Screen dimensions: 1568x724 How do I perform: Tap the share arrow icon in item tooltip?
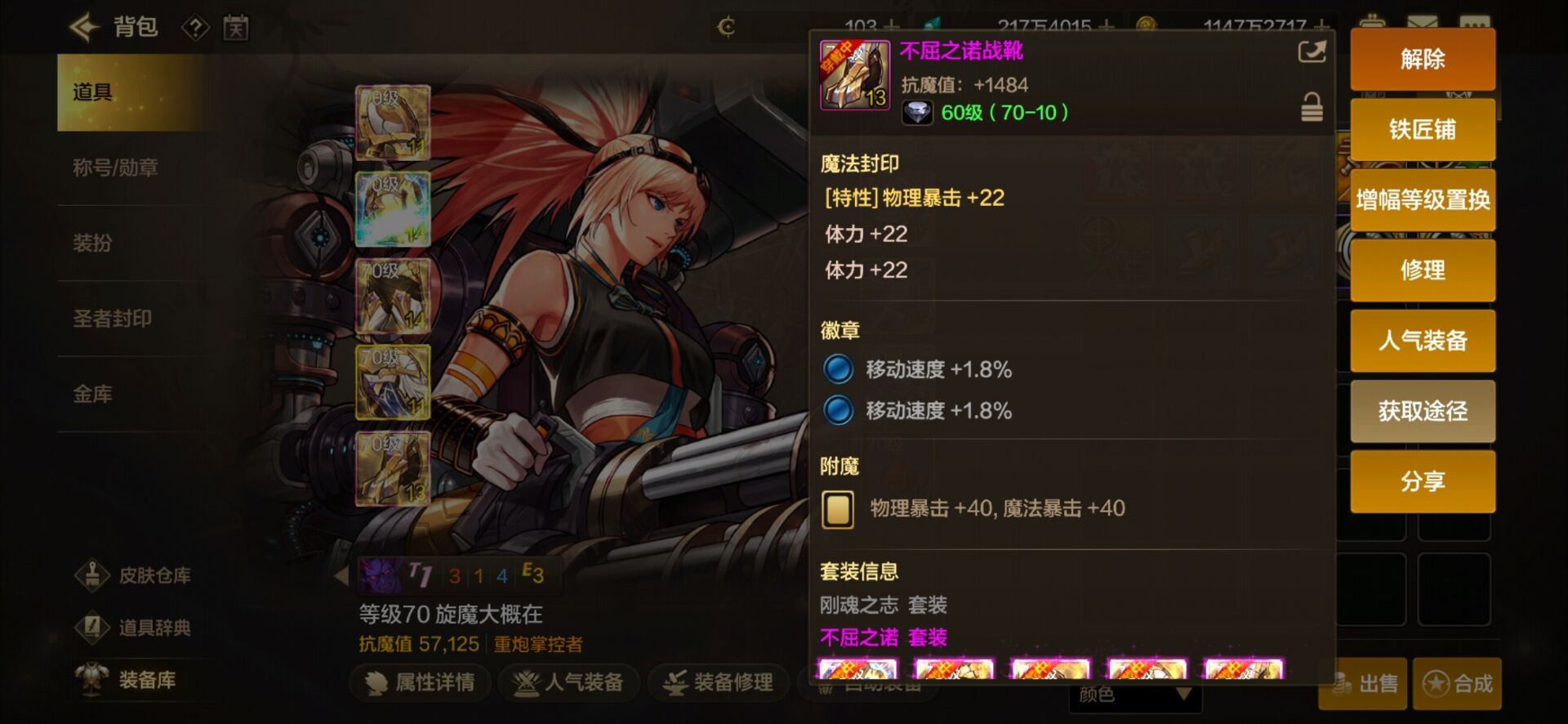click(1312, 52)
